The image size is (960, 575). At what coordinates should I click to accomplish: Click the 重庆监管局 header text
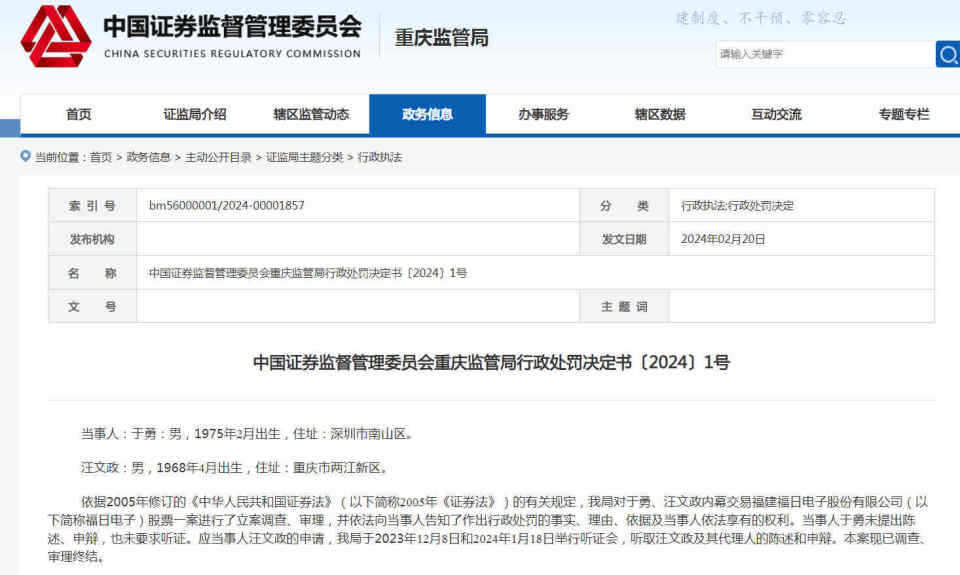pyautogui.click(x=441, y=38)
